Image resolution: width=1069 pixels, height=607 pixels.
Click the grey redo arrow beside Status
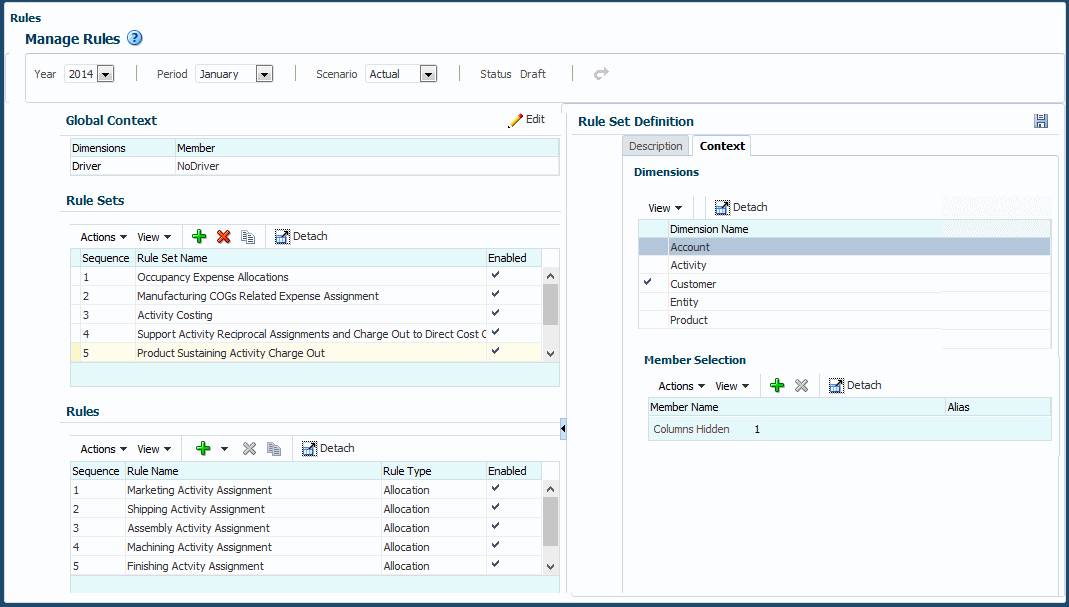point(601,74)
